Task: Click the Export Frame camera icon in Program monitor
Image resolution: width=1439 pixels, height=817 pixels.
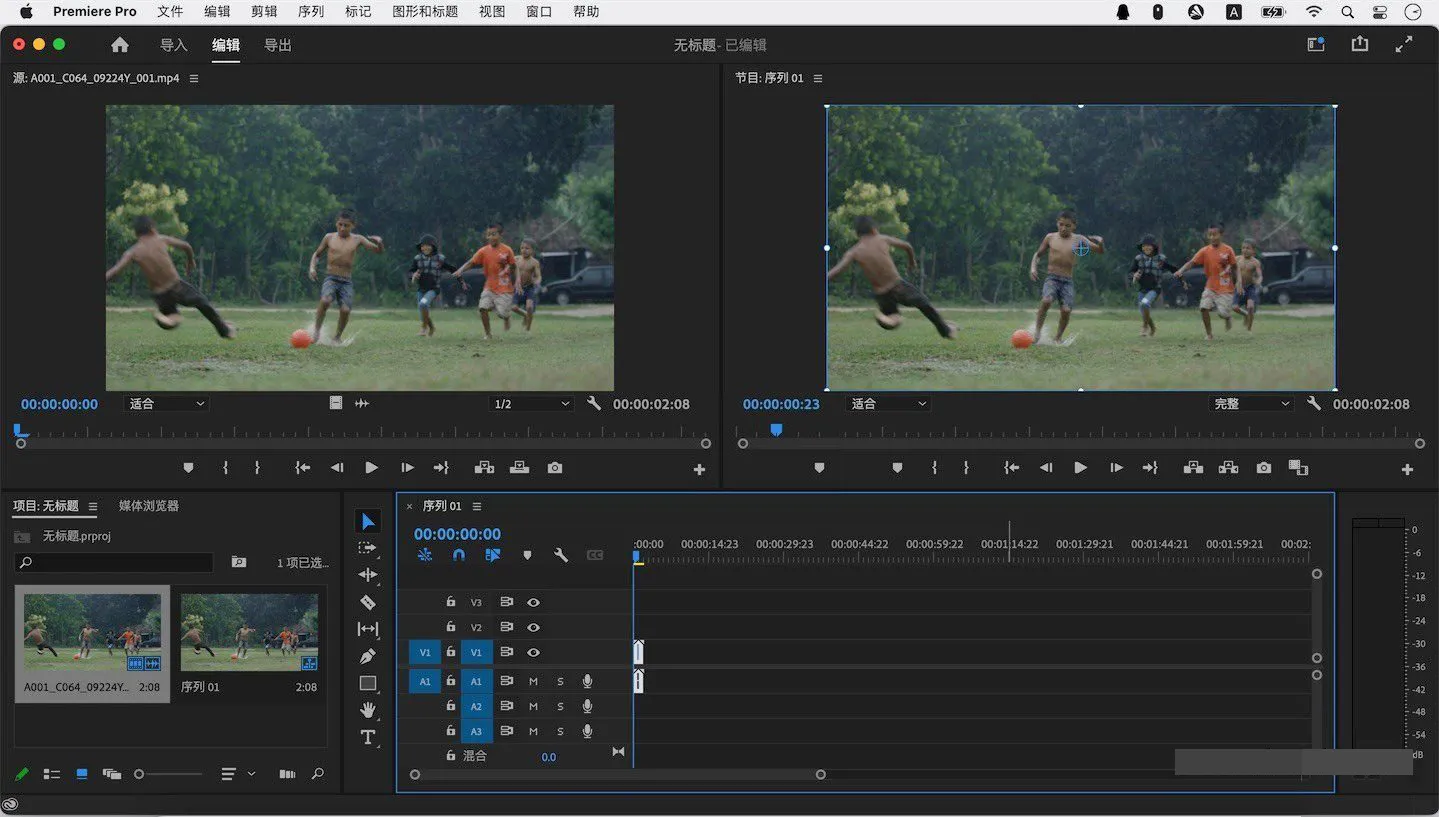Action: (1264, 468)
